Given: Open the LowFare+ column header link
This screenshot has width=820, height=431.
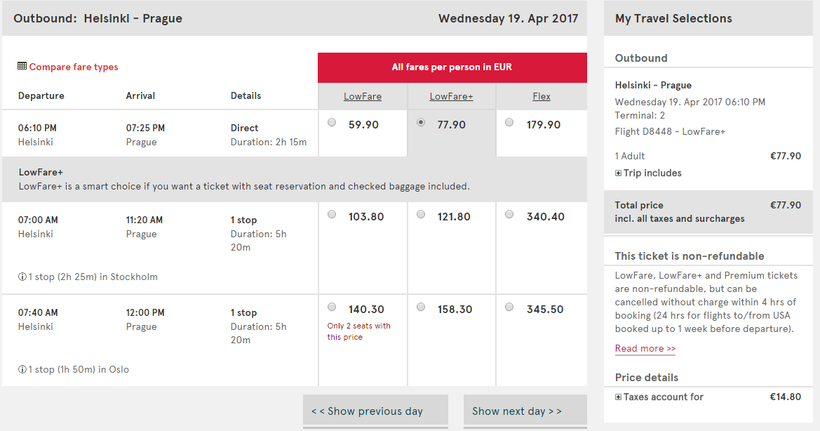Looking at the screenshot, I should [451, 96].
